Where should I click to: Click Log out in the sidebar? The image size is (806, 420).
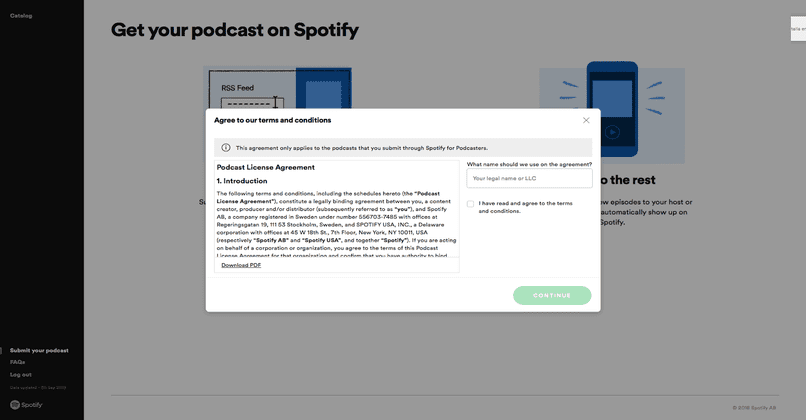21,375
